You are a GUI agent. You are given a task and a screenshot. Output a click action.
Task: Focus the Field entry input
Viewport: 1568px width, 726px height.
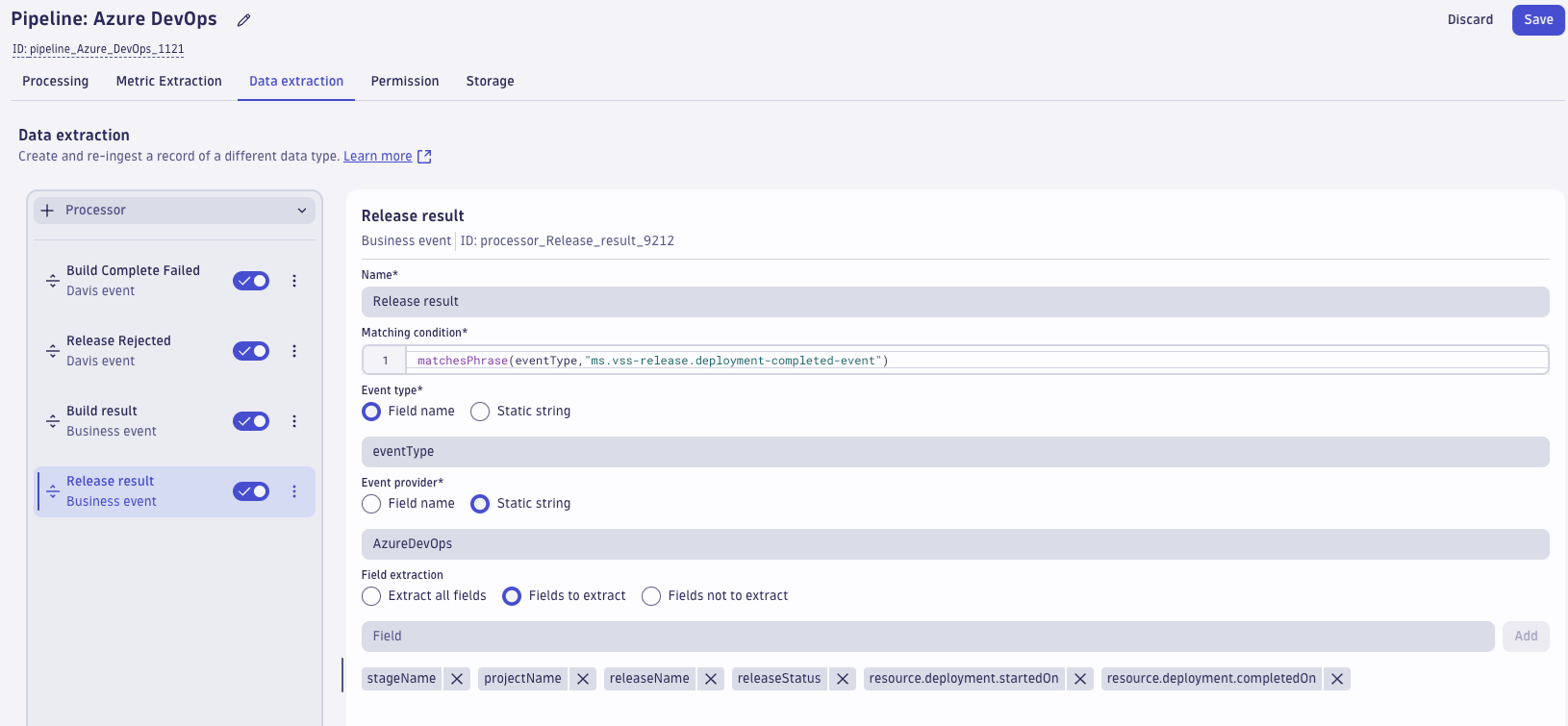point(927,637)
